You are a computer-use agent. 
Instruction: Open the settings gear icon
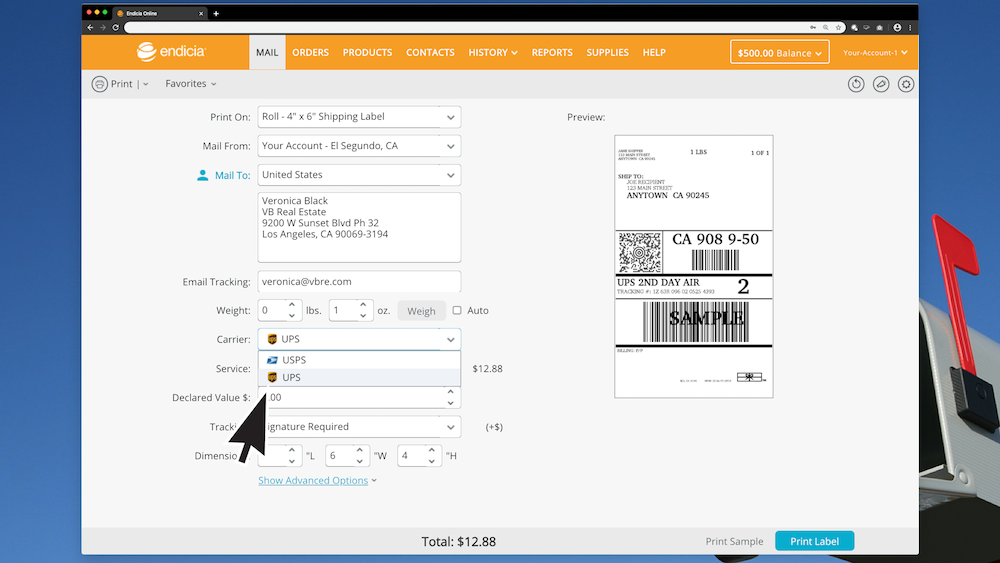[x=906, y=84]
